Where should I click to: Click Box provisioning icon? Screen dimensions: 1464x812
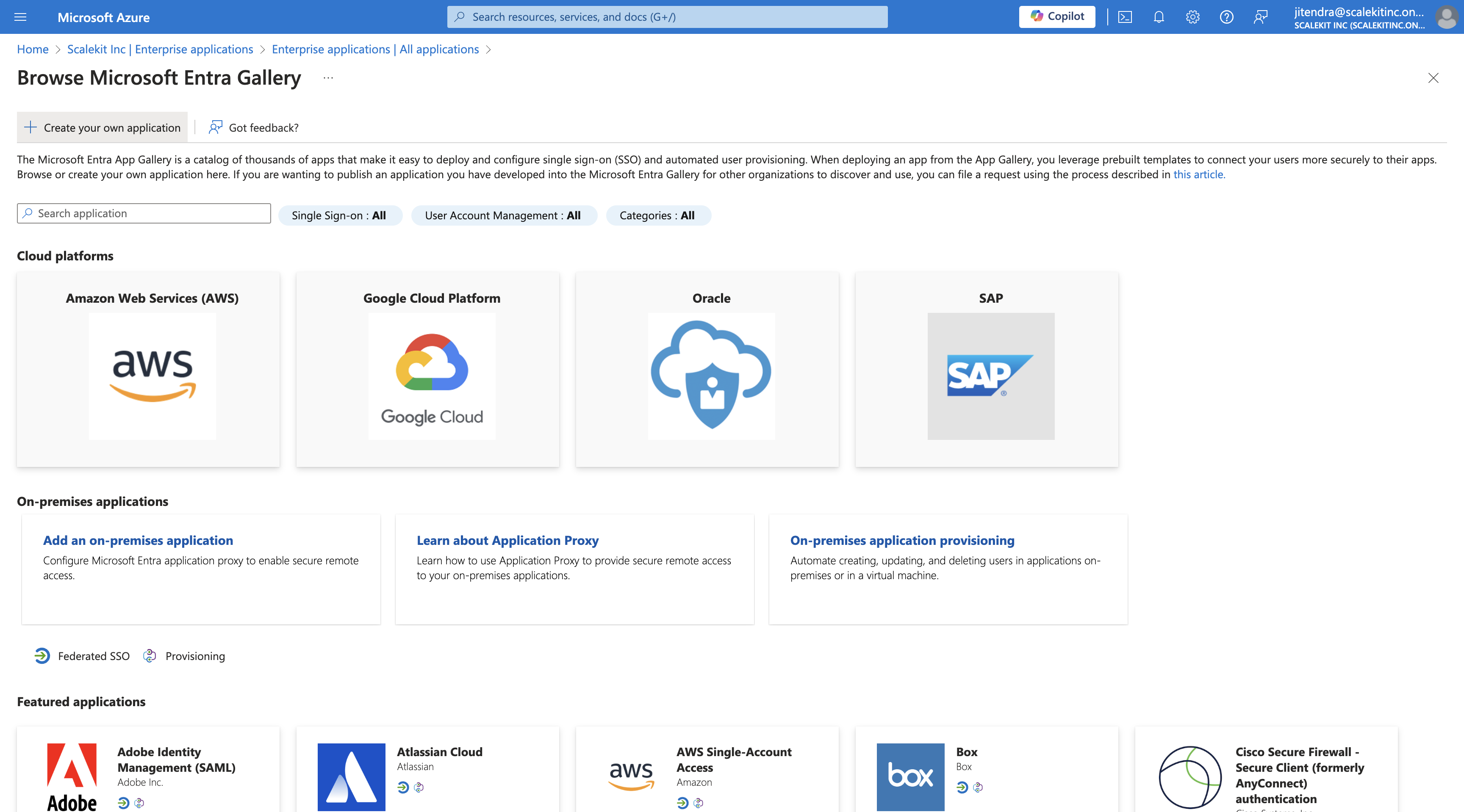coord(978,787)
